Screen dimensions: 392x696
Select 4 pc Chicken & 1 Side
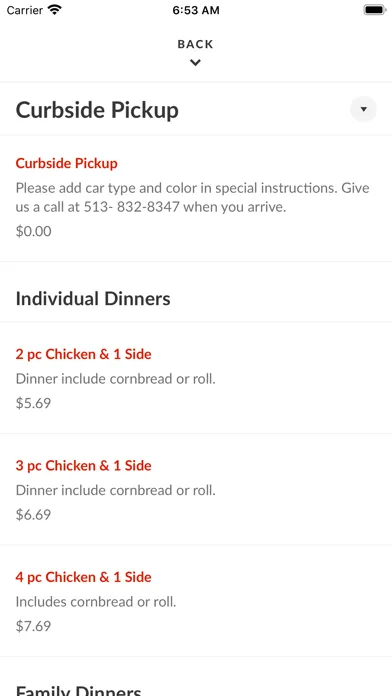pyautogui.click(x=83, y=577)
